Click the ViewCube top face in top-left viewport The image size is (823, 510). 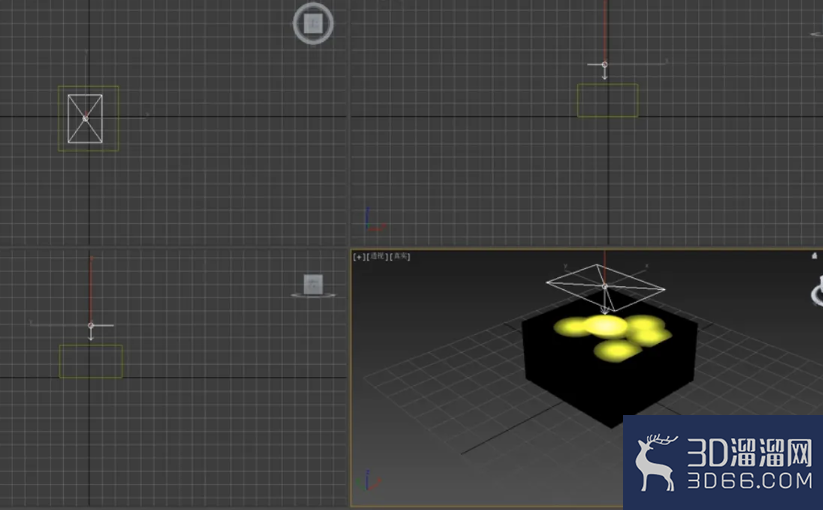pyautogui.click(x=313, y=24)
